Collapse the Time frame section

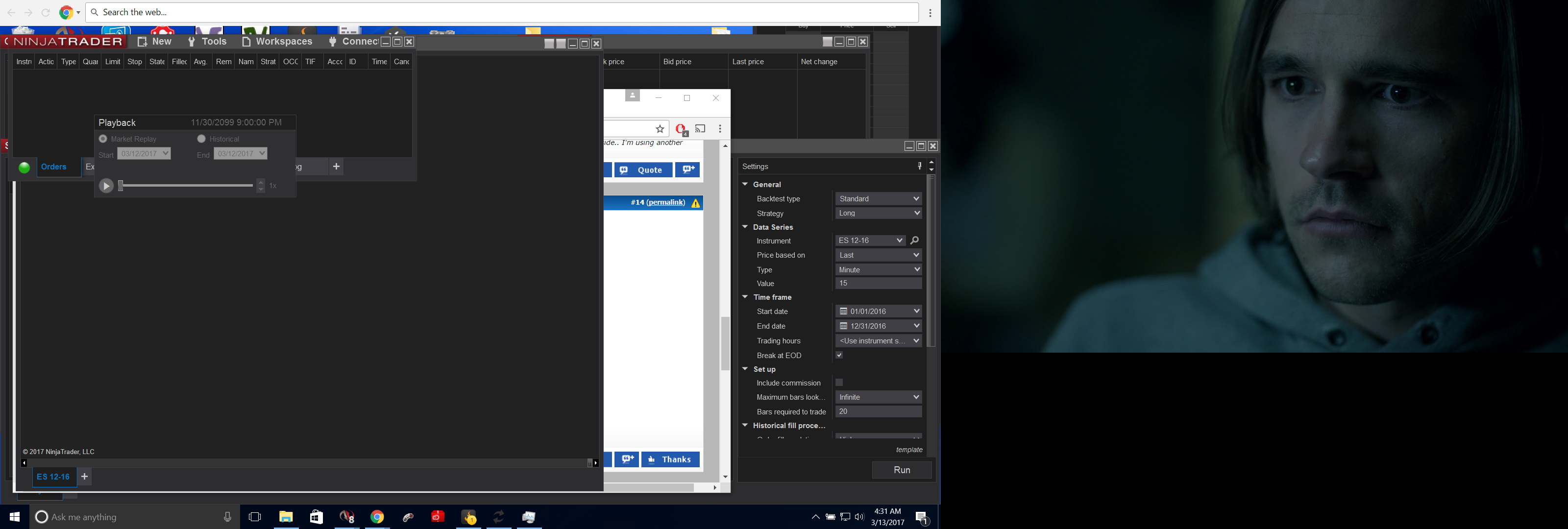point(744,296)
